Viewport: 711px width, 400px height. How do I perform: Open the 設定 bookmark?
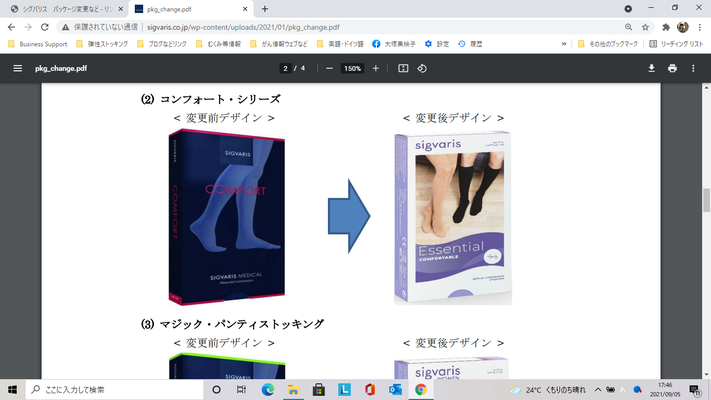pos(437,44)
